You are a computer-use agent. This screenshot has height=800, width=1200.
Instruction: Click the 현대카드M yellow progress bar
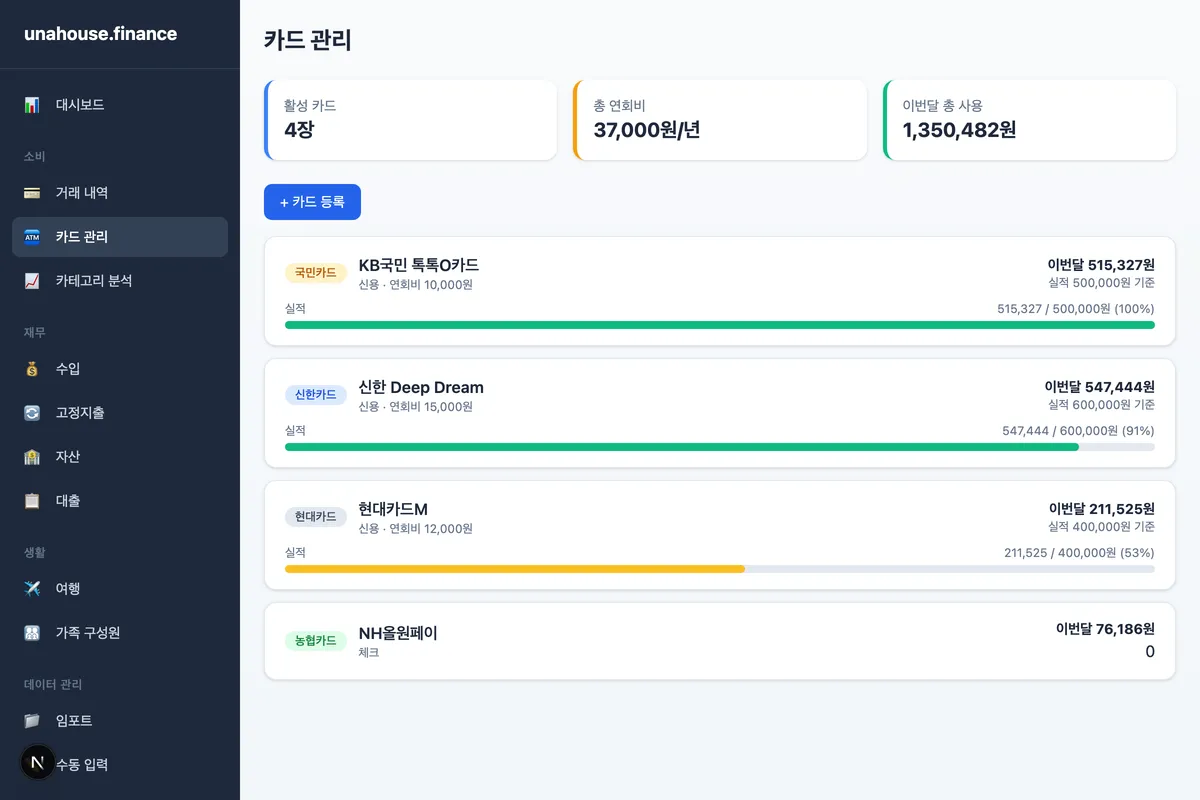coord(515,569)
